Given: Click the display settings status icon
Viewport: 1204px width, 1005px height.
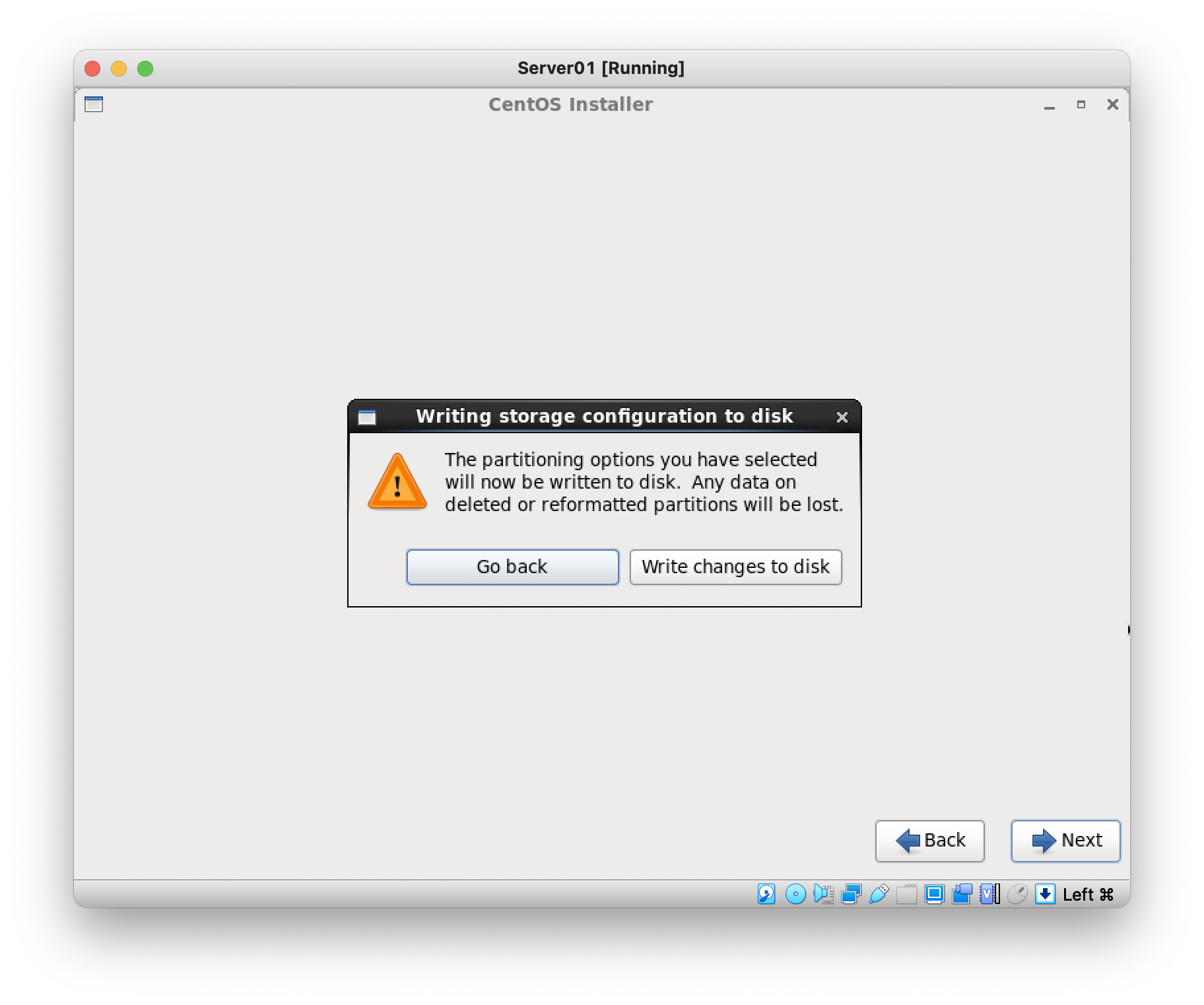Looking at the screenshot, I should [x=934, y=894].
